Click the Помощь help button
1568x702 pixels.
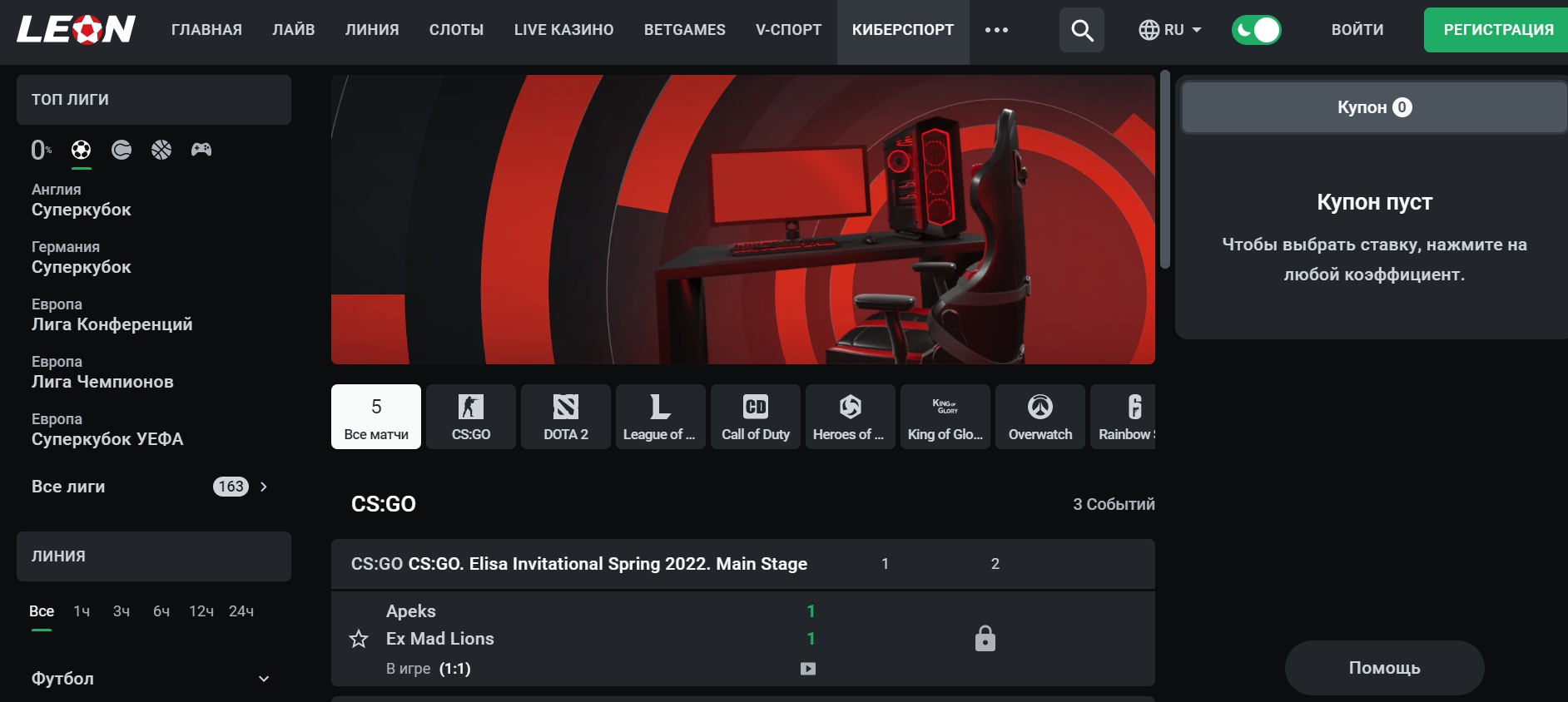click(x=1384, y=668)
